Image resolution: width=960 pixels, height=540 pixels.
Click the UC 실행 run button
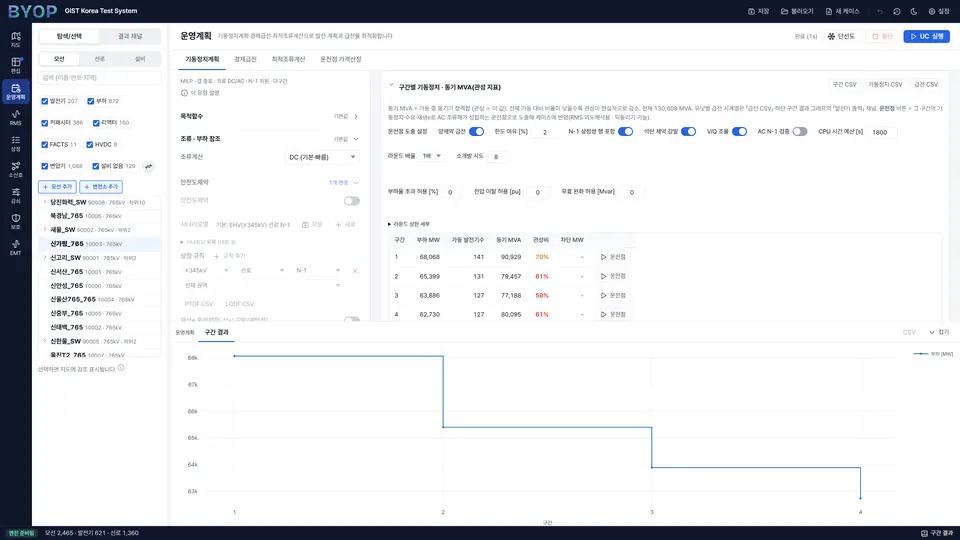(926, 37)
